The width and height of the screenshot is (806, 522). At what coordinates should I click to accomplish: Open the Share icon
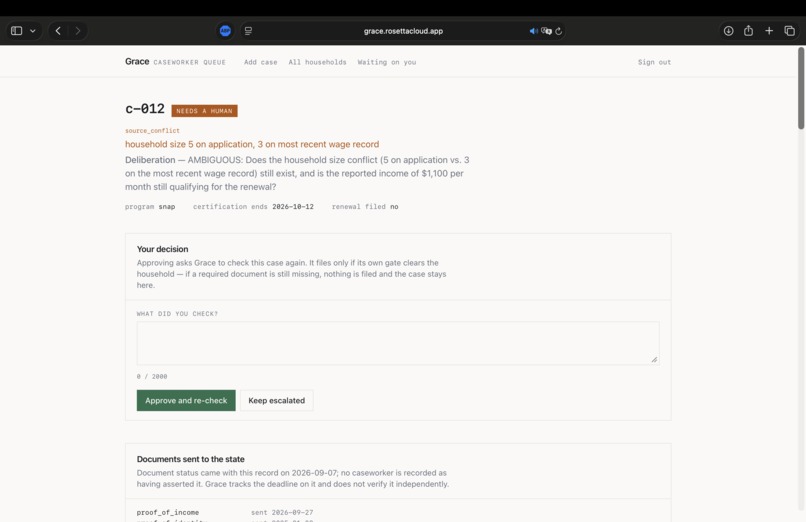[748, 31]
